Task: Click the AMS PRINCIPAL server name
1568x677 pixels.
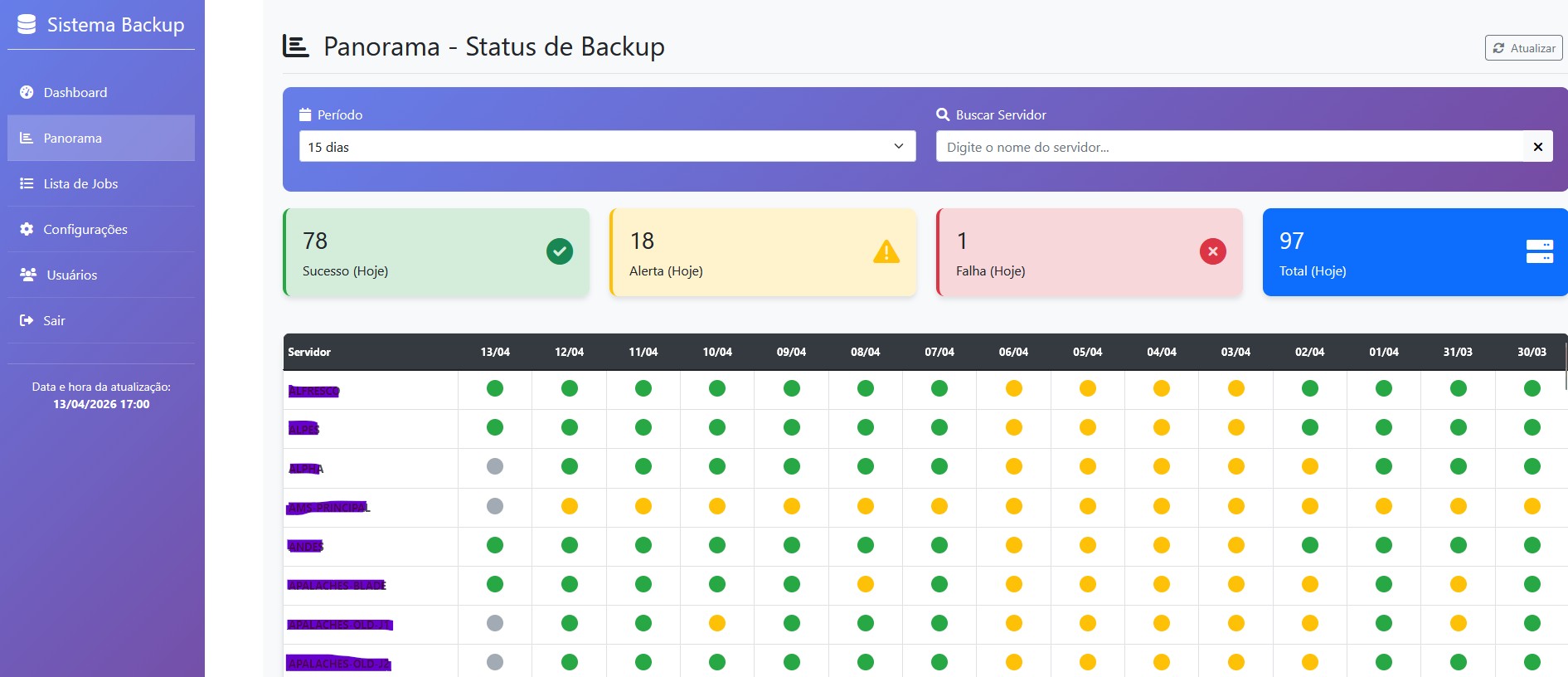Action: pyautogui.click(x=328, y=507)
